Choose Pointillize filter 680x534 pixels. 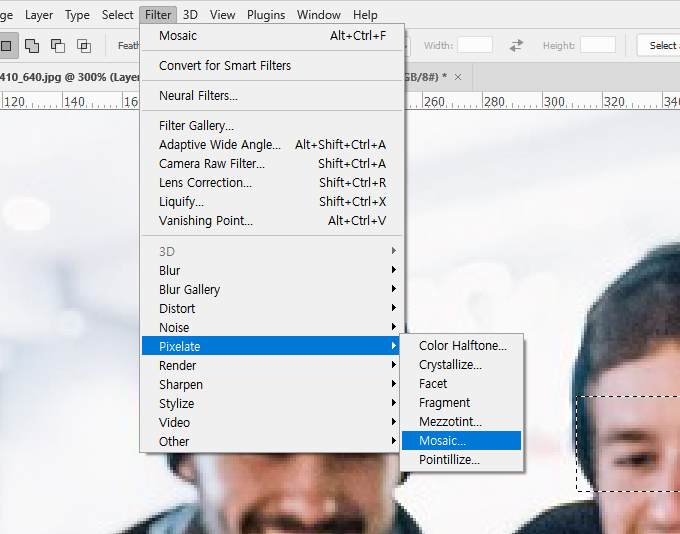[461, 460]
